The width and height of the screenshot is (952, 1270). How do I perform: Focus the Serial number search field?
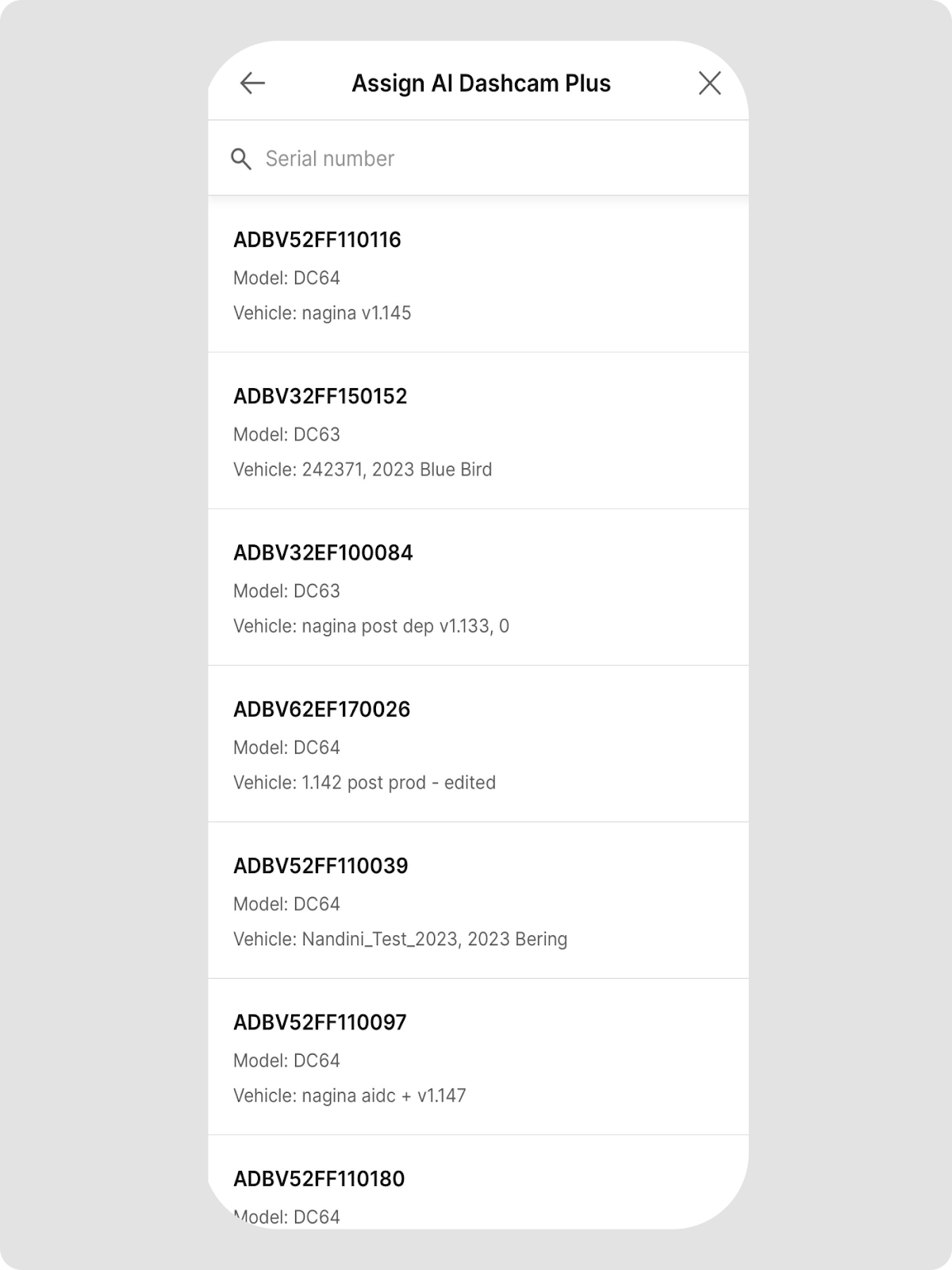(476, 159)
